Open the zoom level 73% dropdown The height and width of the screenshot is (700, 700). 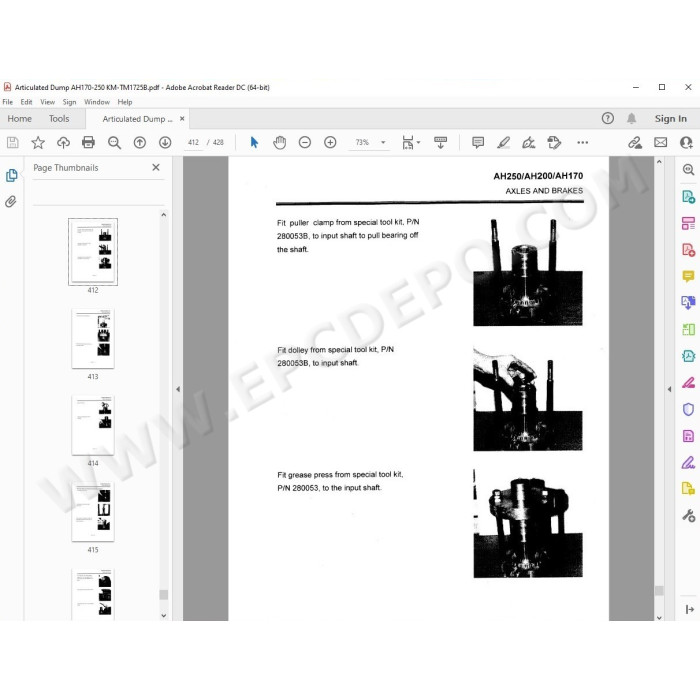369,142
